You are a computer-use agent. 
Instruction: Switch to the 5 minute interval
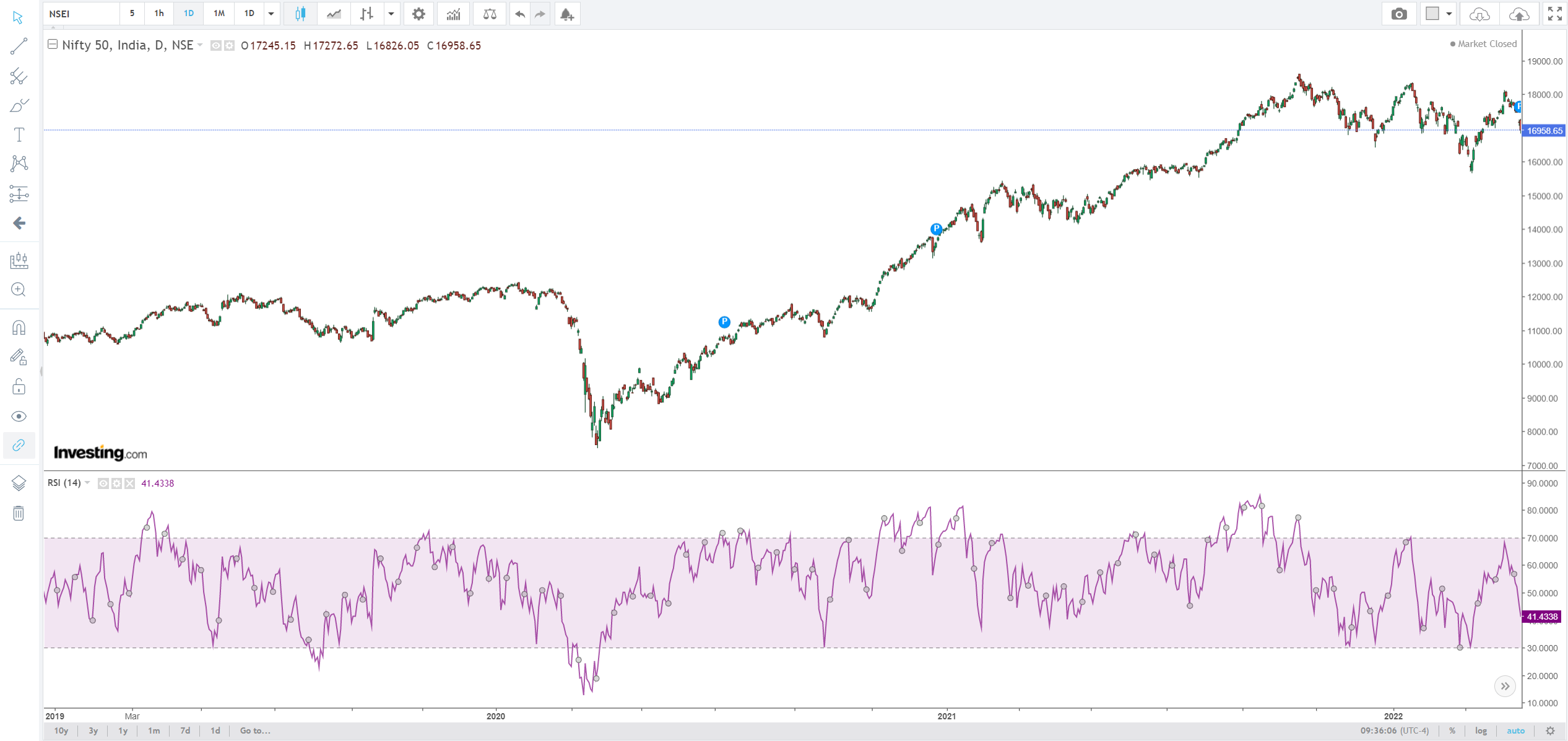coord(132,14)
